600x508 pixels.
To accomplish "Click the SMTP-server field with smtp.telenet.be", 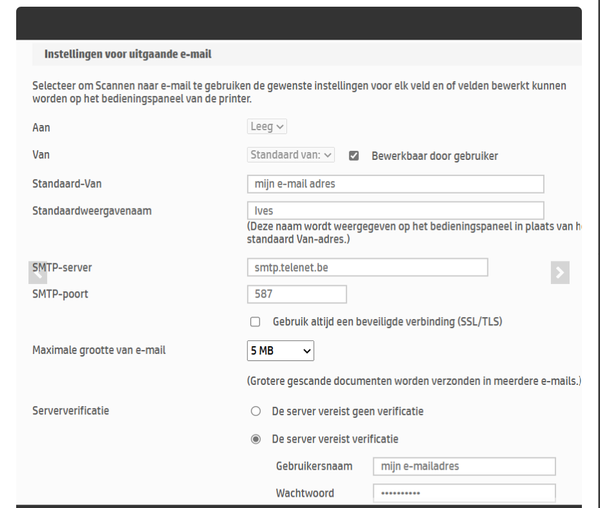I will (367, 267).
